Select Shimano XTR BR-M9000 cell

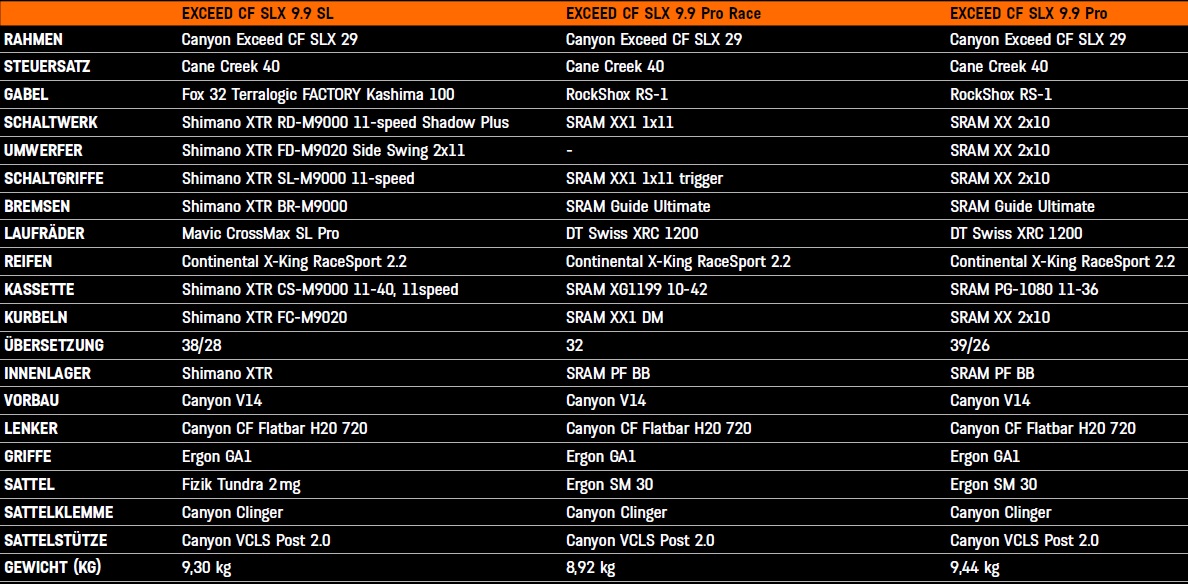click(265, 206)
